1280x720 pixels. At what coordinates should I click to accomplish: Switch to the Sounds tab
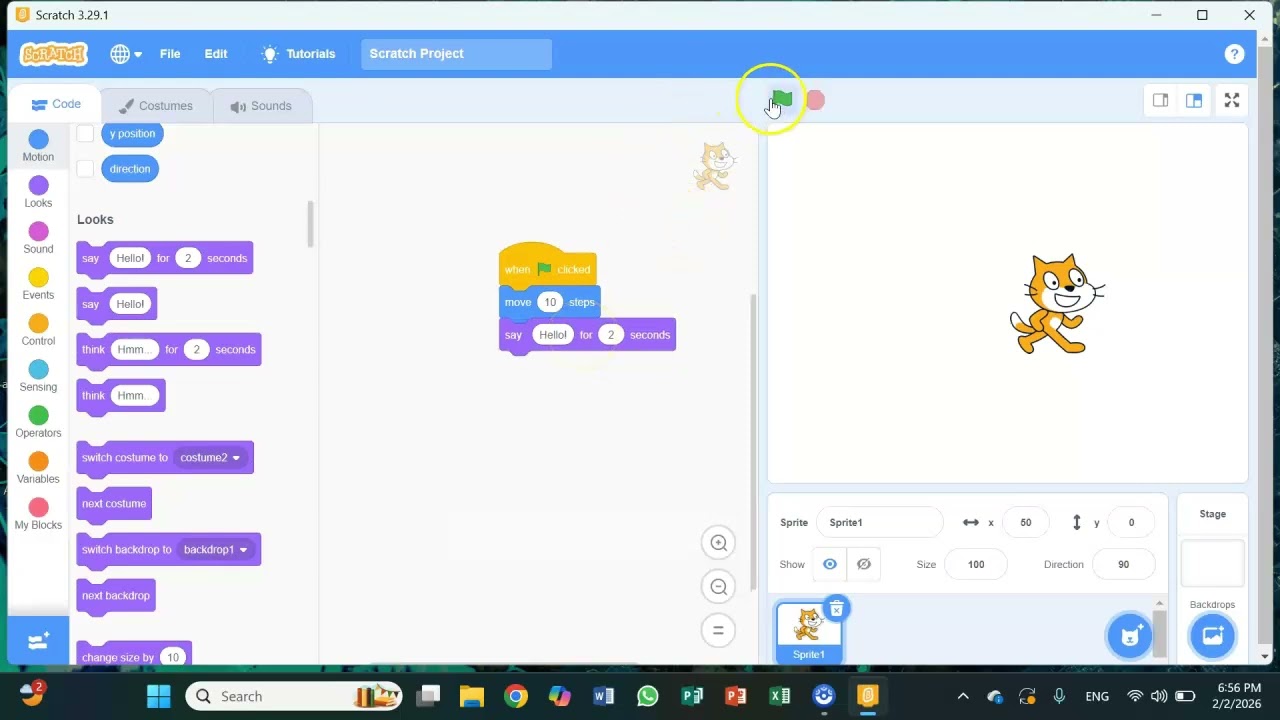(x=260, y=106)
